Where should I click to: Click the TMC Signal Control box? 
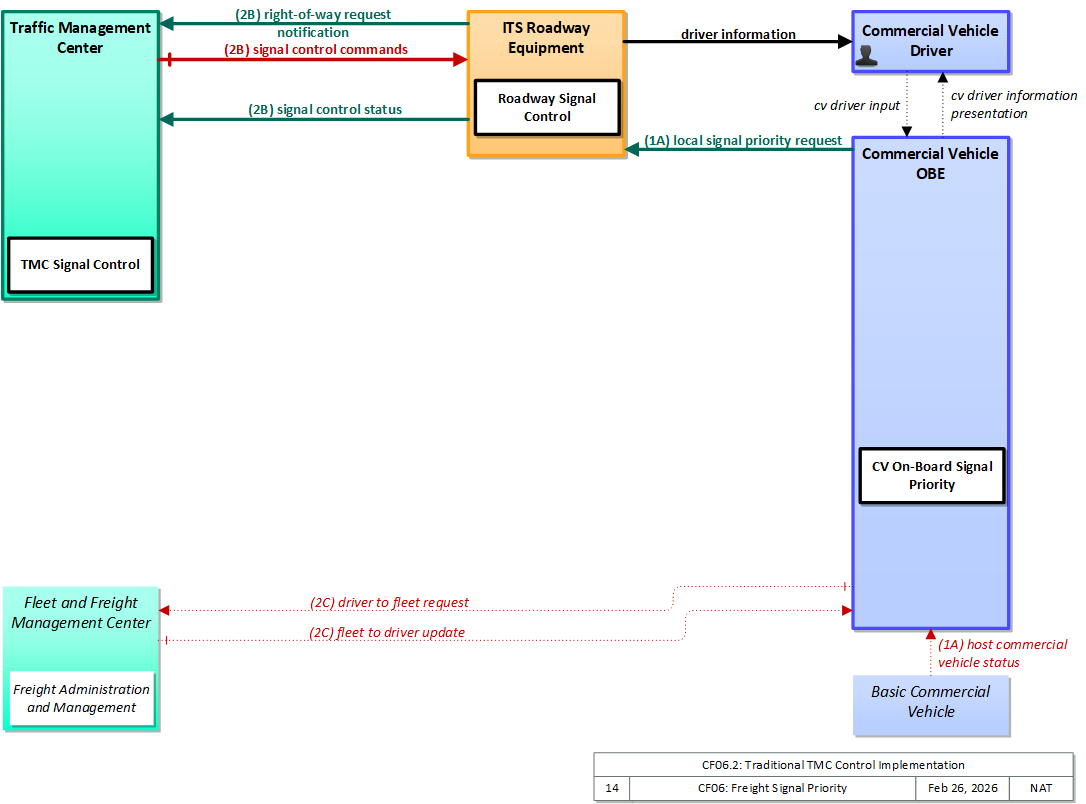click(x=80, y=265)
